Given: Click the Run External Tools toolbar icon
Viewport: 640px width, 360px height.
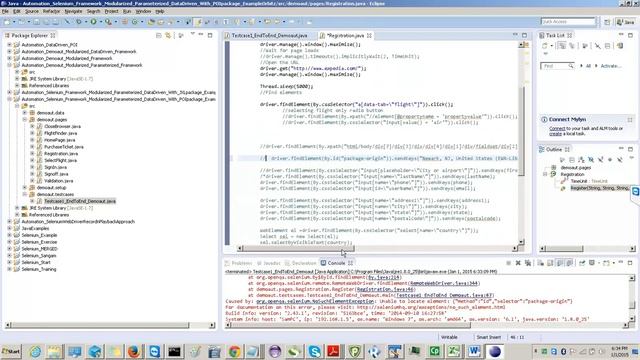Looking at the screenshot, I should [108, 22].
